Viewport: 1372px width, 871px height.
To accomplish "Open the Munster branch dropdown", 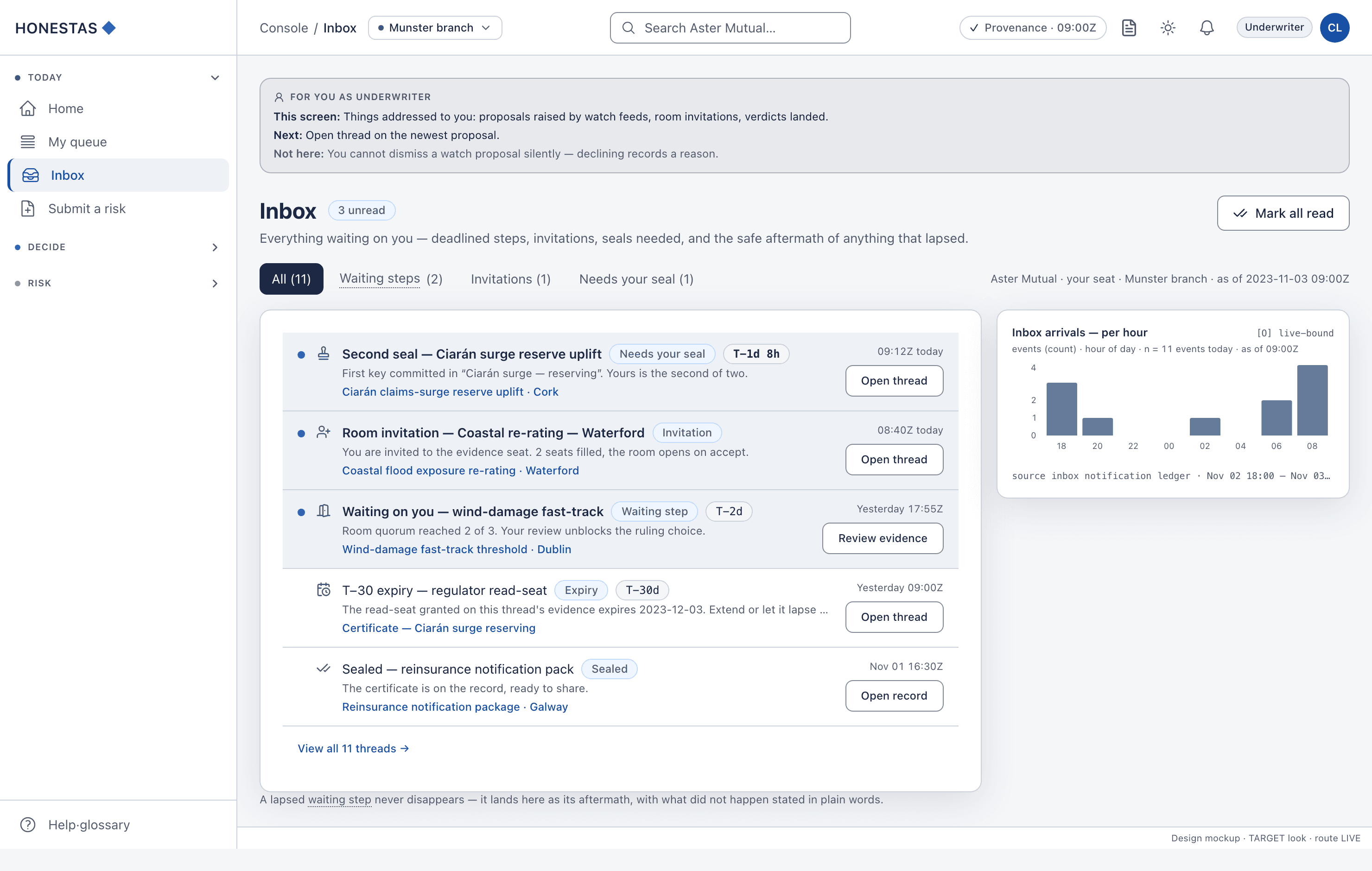I will (435, 28).
